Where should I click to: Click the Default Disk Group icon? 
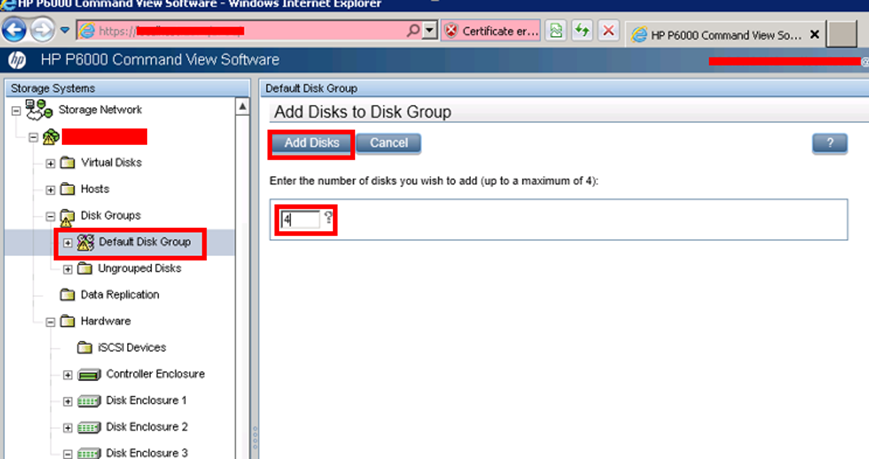click(x=85, y=242)
